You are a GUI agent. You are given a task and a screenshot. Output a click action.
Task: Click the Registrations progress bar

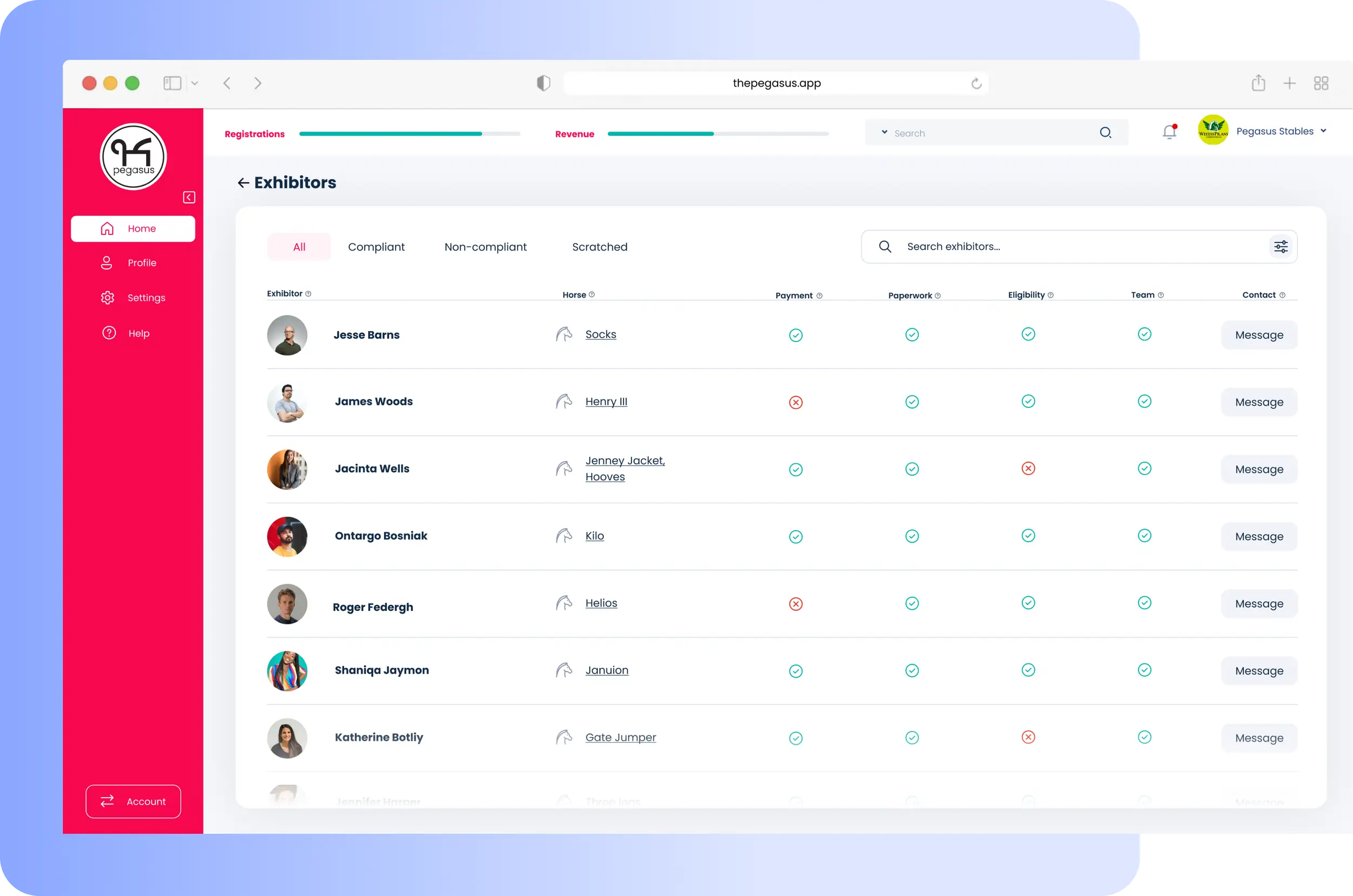(x=409, y=134)
